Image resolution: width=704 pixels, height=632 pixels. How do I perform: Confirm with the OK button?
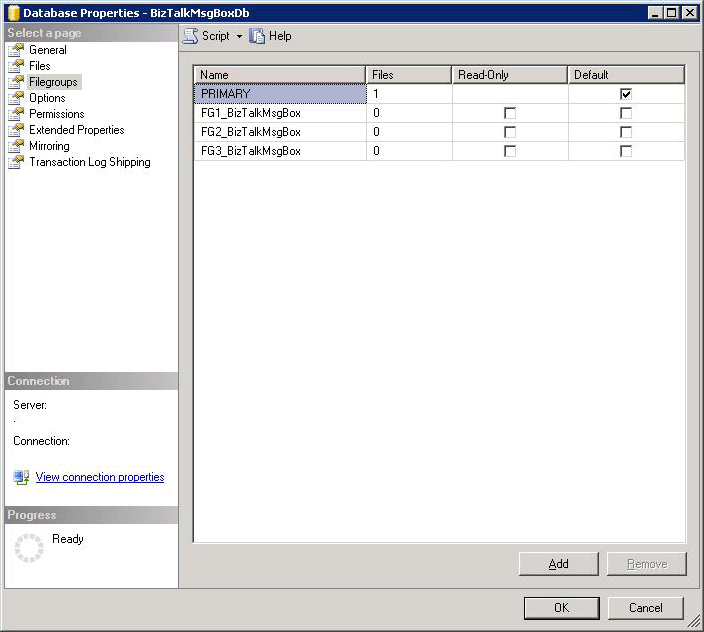pyautogui.click(x=561, y=608)
